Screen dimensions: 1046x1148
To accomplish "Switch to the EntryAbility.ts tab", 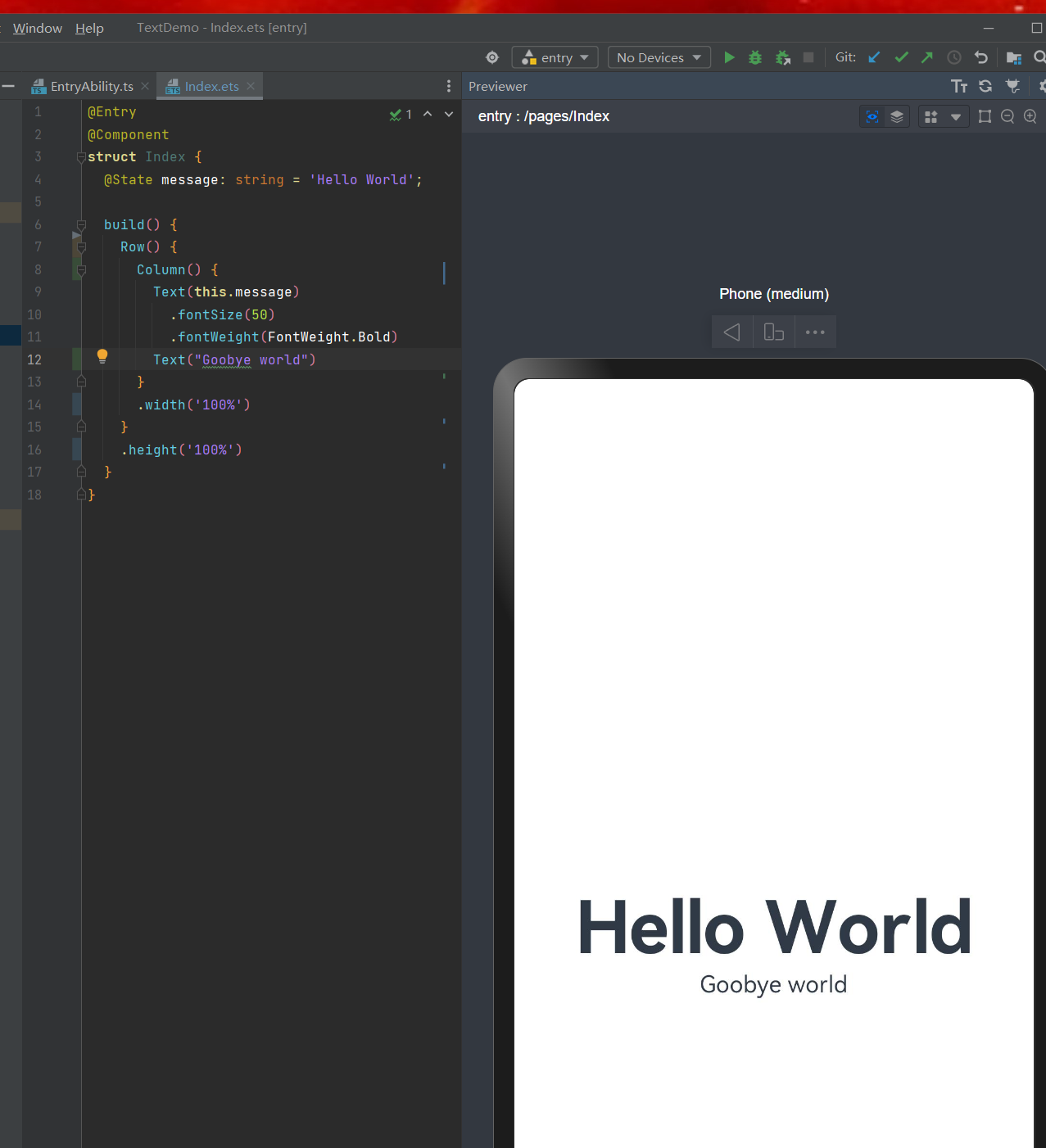I will pos(91,86).
